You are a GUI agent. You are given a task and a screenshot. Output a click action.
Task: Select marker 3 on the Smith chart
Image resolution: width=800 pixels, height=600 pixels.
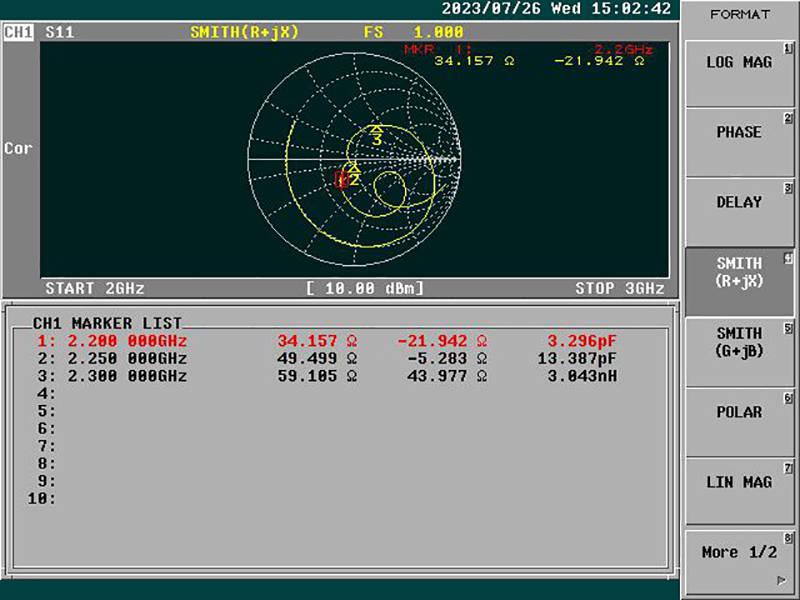377,135
